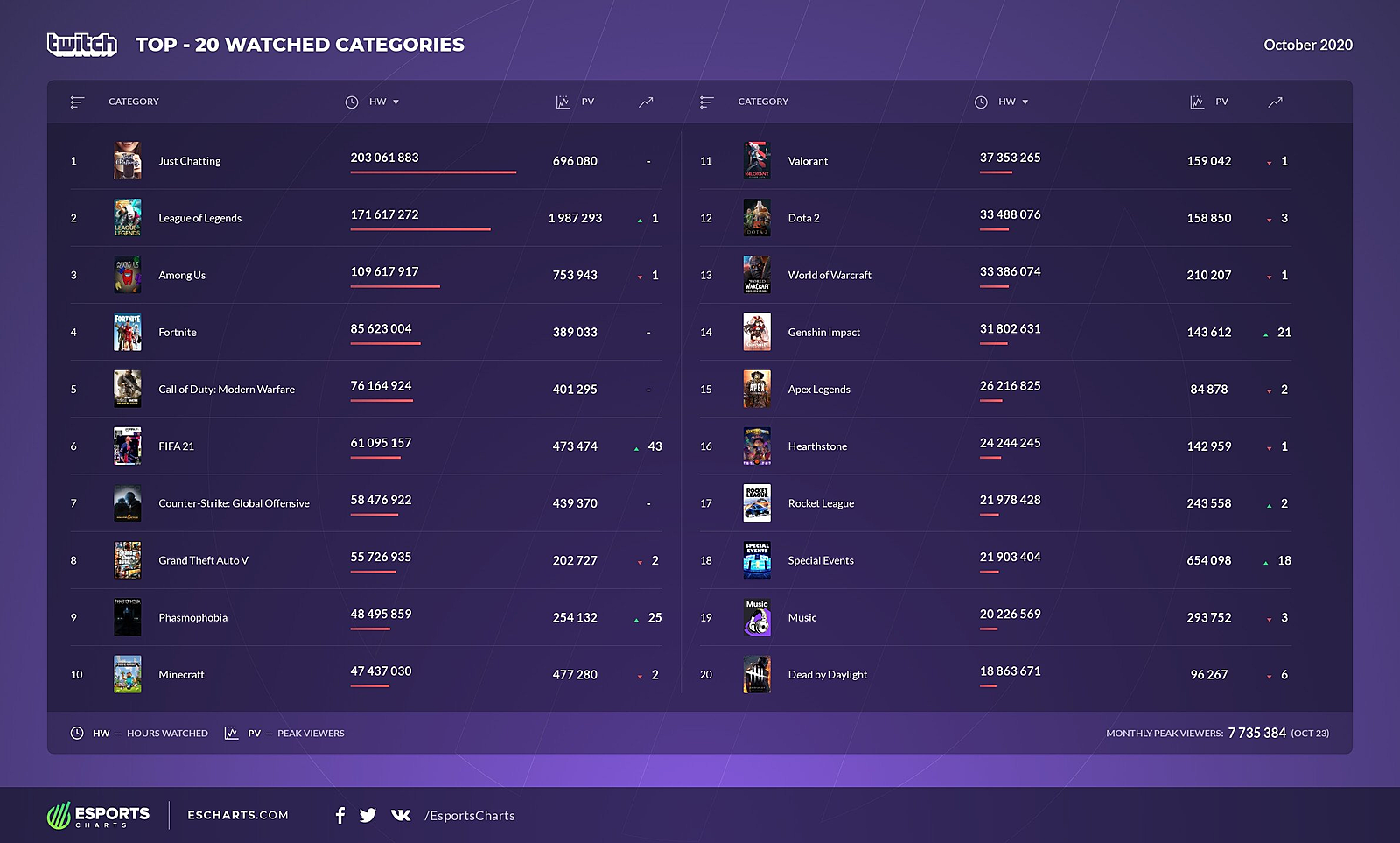Click the legend clock icon beside Hours Watched
This screenshot has width=1400, height=843.
pos(77,733)
